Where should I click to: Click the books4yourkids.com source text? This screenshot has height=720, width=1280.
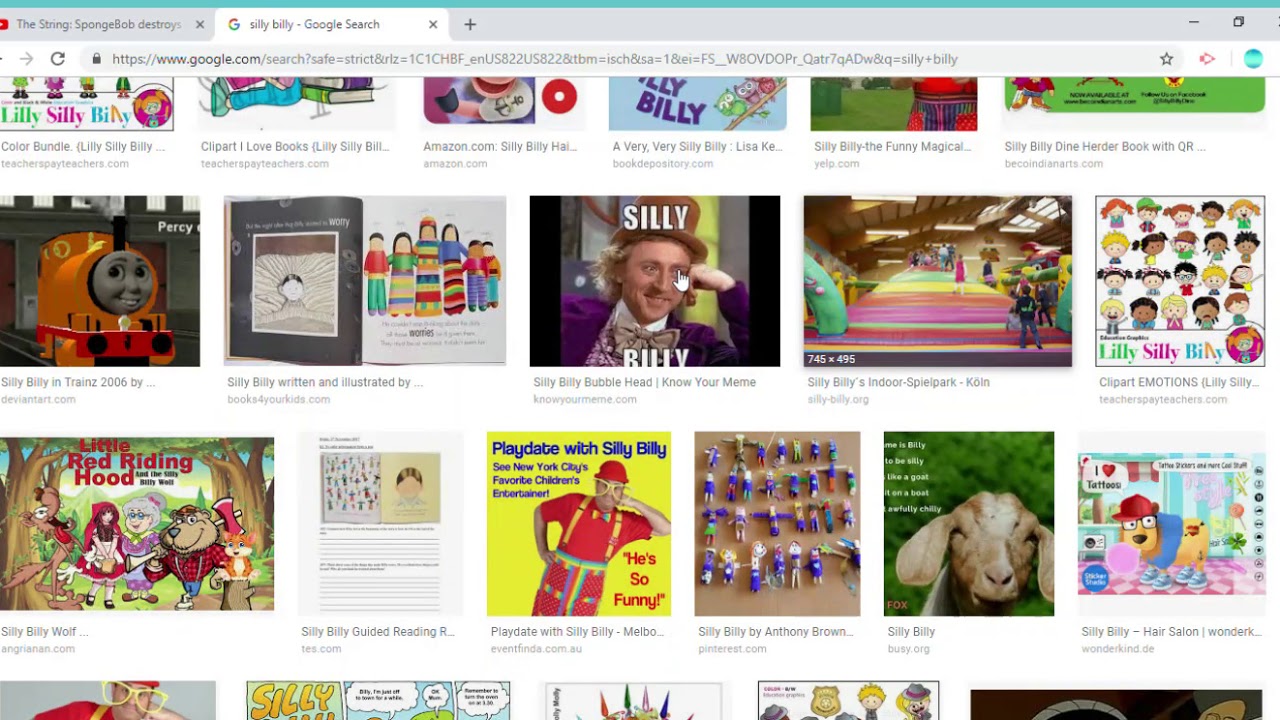coord(279,399)
